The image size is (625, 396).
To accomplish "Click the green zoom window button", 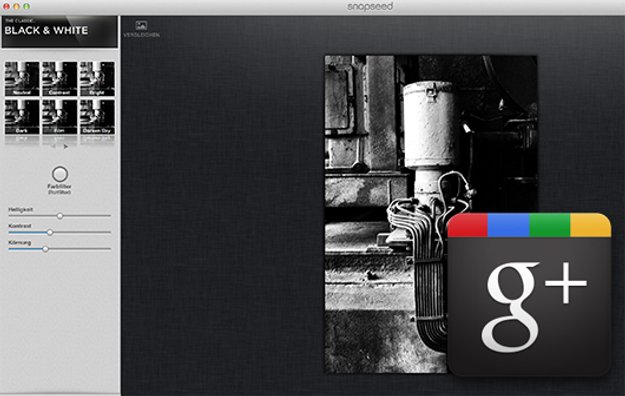I will pos(27,6).
